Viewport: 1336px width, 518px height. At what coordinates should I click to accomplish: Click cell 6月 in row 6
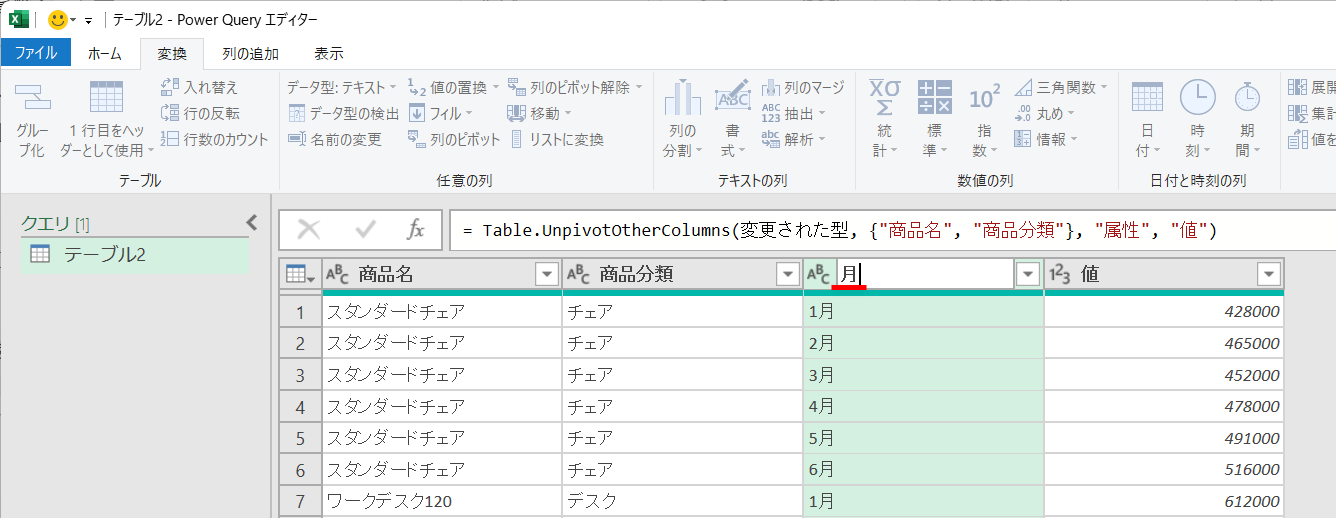923,470
